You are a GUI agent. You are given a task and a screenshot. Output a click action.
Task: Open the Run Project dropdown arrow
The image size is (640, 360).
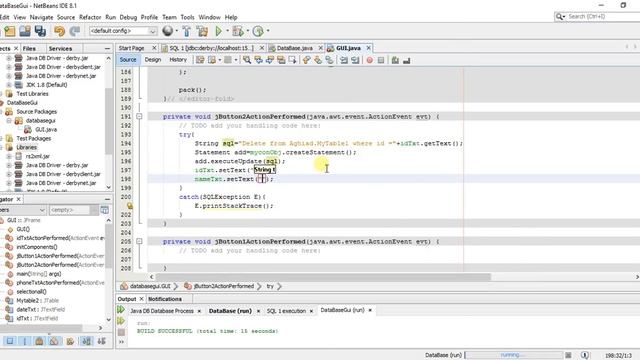(227, 31)
